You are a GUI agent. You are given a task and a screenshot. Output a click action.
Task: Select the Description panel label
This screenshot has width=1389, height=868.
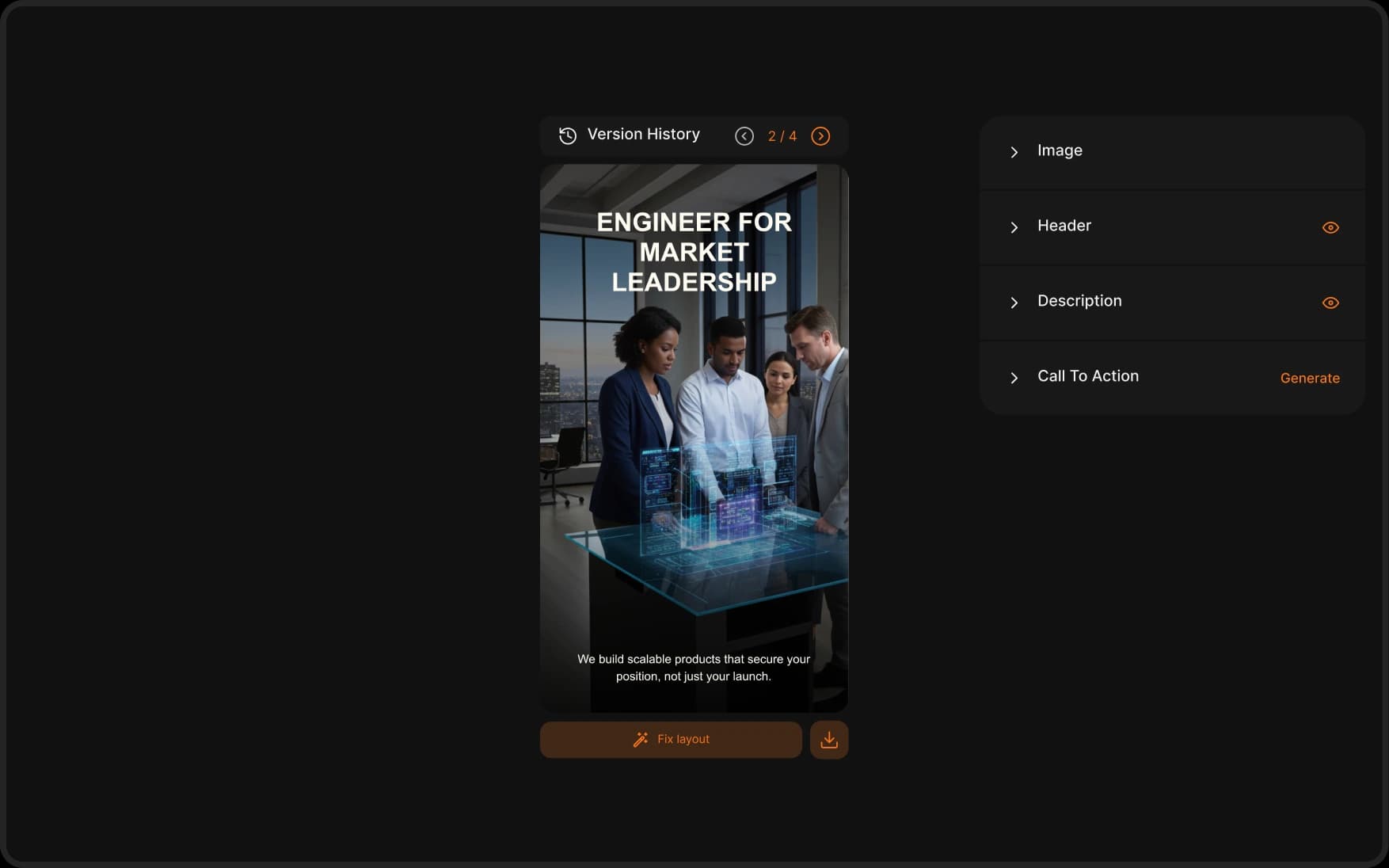1079,301
